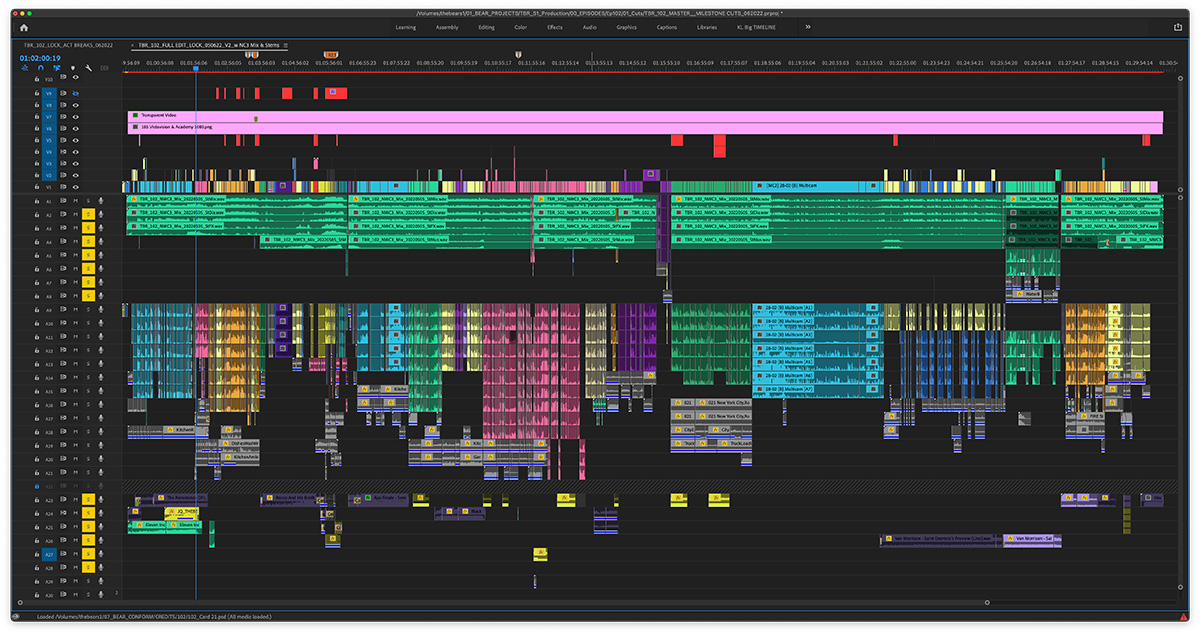The height and width of the screenshot is (634, 1200).
Task: Disable Solo on audio track A2
Action: [88, 215]
